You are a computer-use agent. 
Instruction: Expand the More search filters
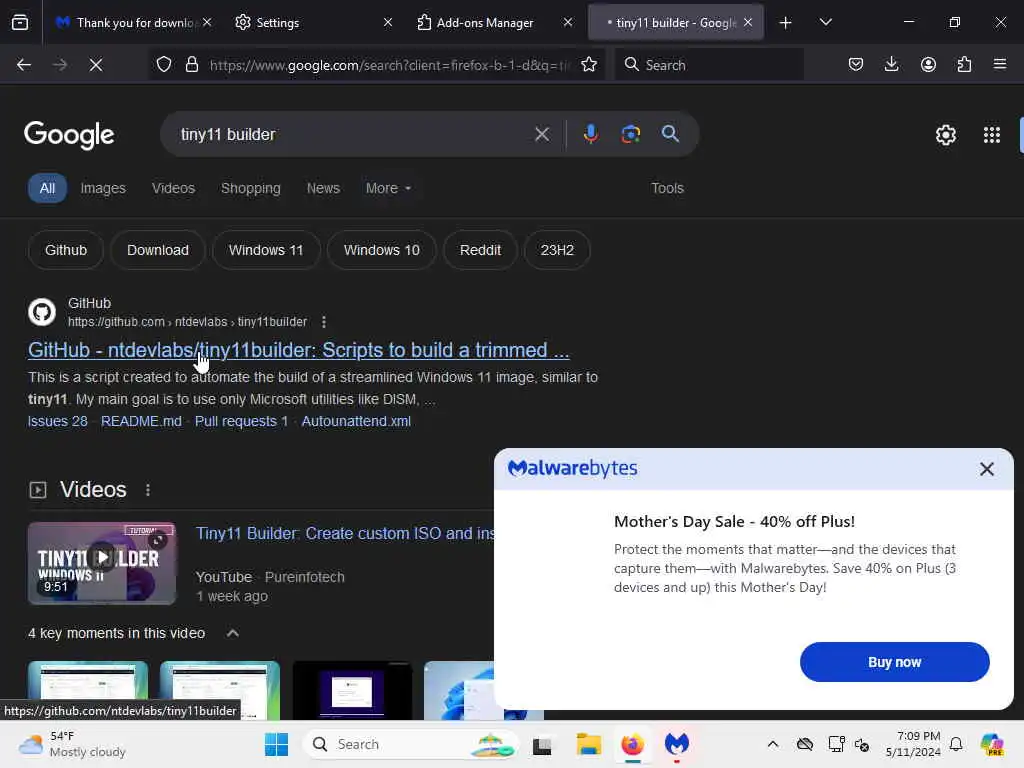click(388, 188)
